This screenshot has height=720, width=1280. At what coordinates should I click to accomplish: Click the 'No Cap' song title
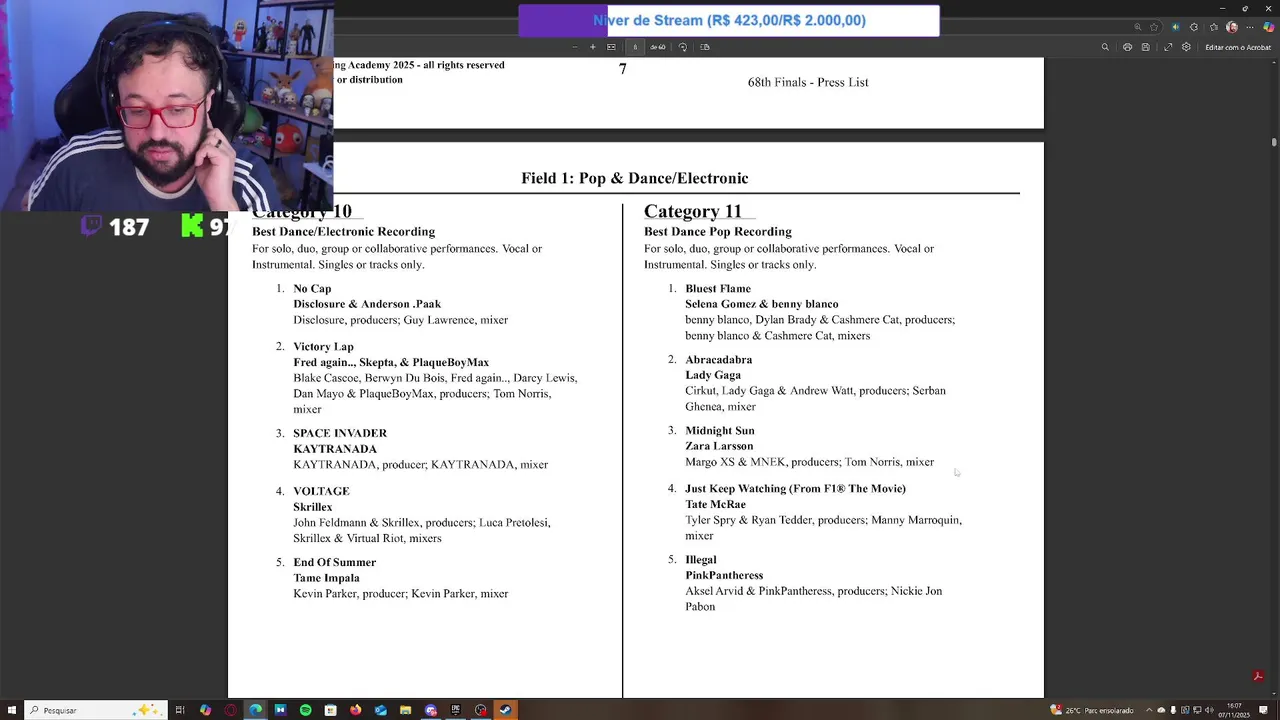click(312, 289)
